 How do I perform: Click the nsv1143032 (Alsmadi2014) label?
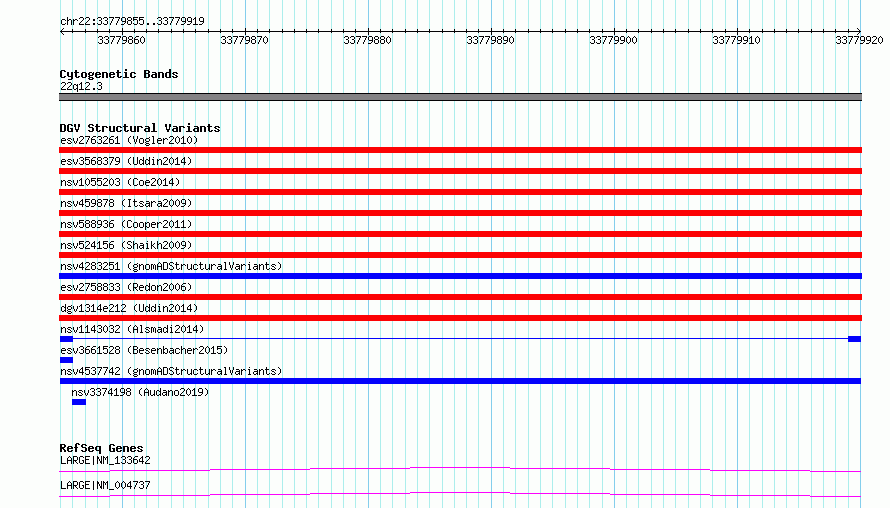tap(132, 329)
